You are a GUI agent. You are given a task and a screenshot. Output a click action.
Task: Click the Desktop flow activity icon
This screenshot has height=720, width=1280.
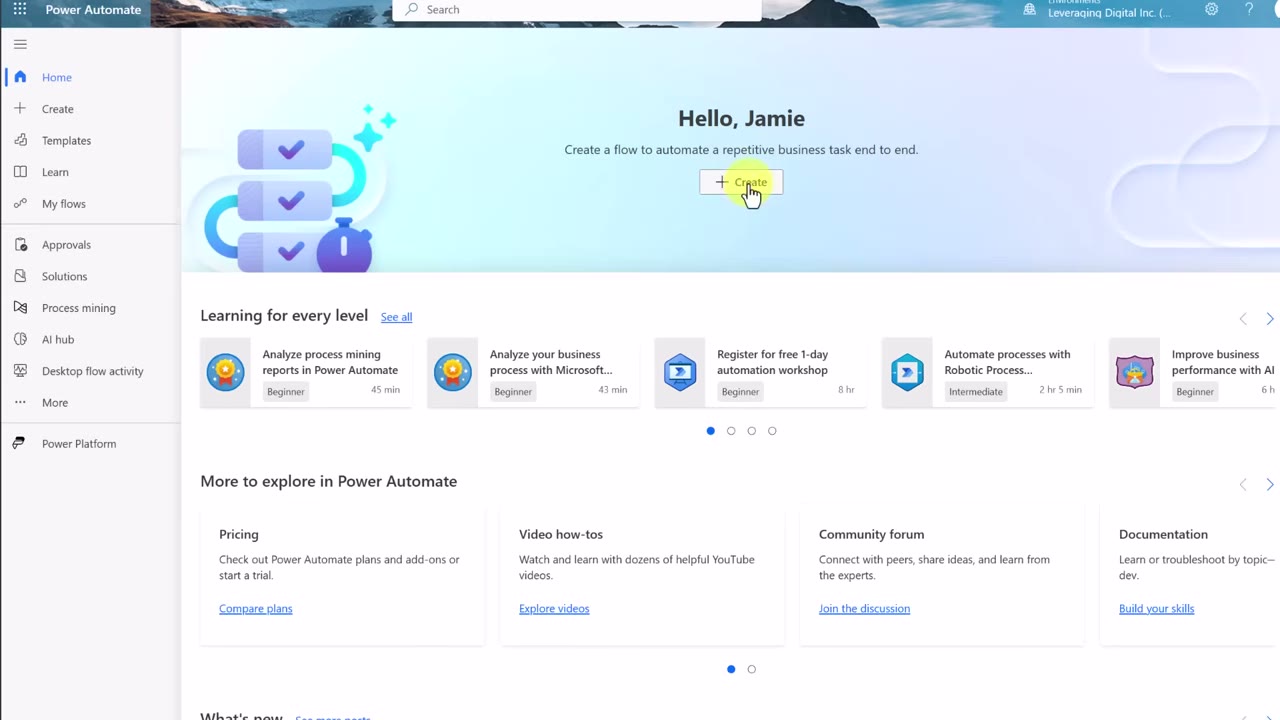(x=20, y=370)
